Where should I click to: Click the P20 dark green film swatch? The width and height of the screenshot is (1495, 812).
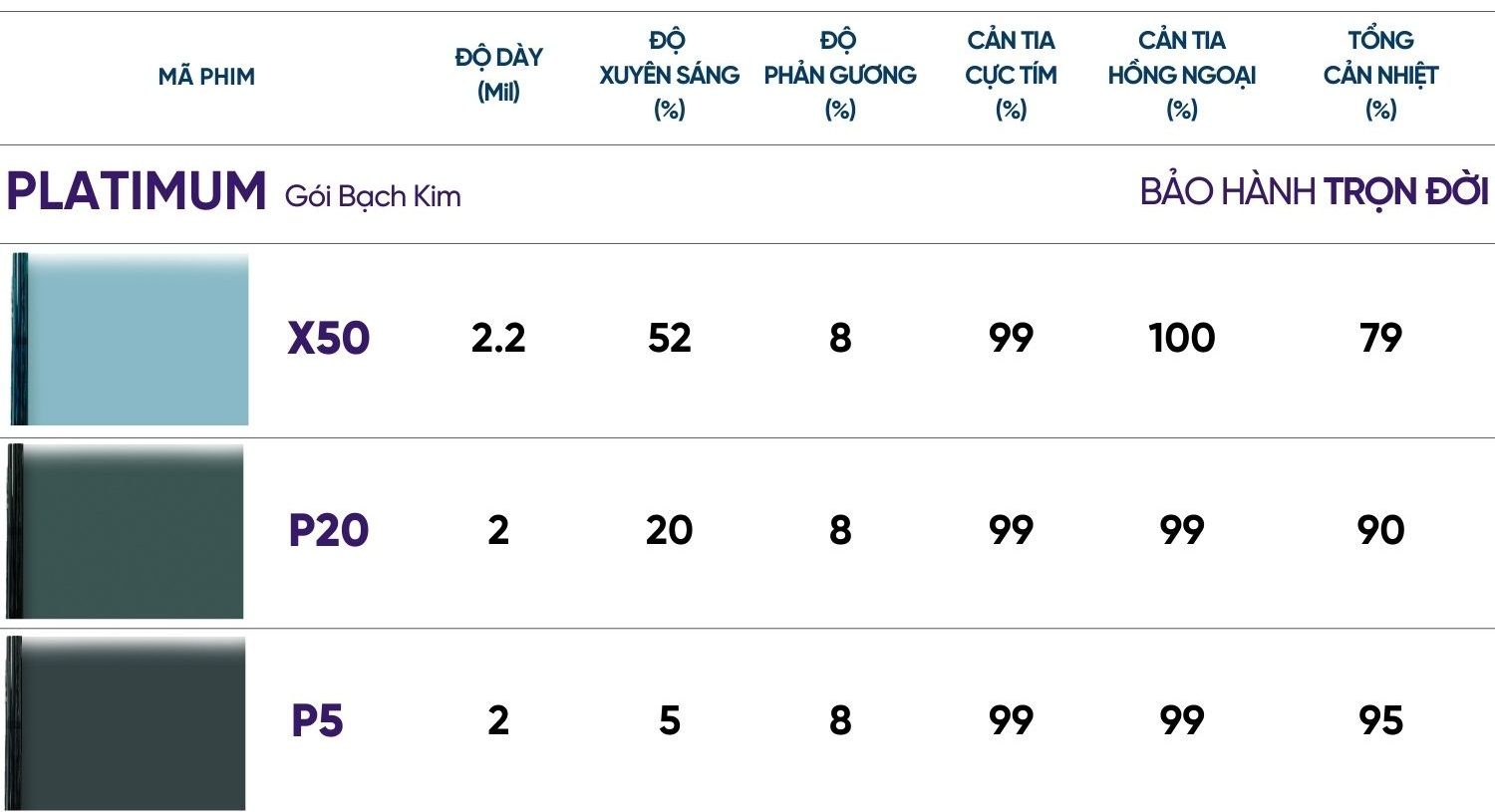(x=126, y=531)
